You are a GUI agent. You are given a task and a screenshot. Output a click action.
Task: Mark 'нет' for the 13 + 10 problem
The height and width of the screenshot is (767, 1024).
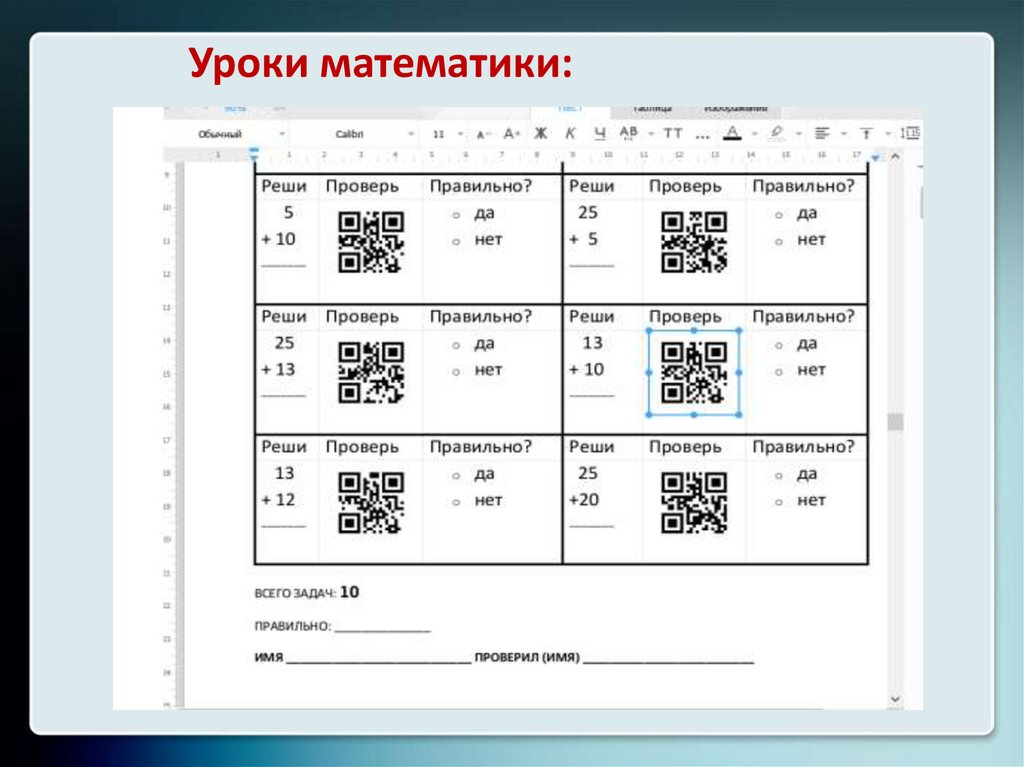click(778, 372)
